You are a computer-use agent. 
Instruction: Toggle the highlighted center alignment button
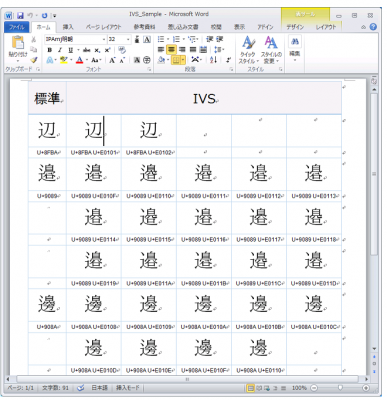click(171, 50)
